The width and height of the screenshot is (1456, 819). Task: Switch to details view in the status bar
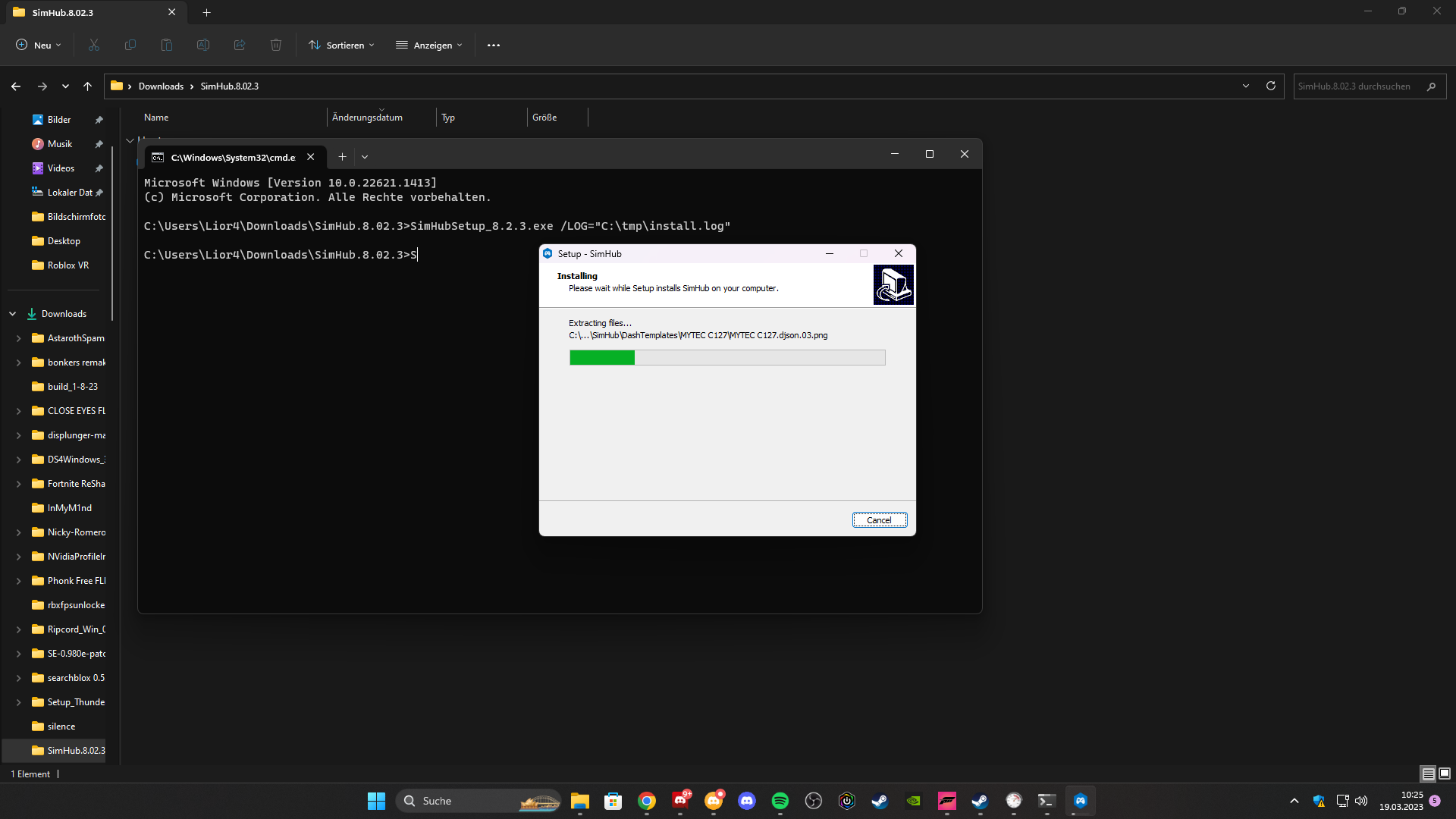click(1426, 773)
